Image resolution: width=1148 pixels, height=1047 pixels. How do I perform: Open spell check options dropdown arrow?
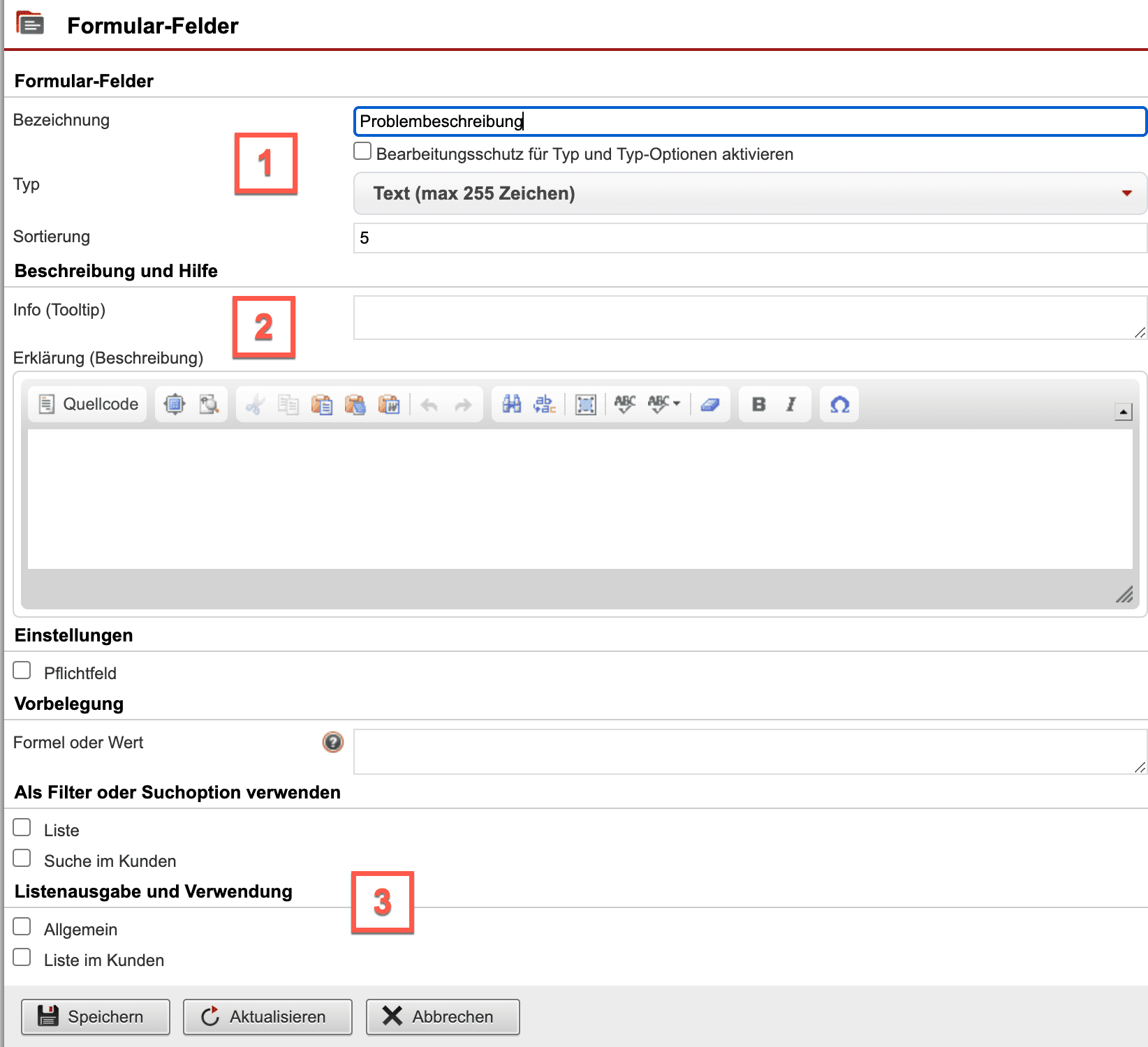(676, 403)
